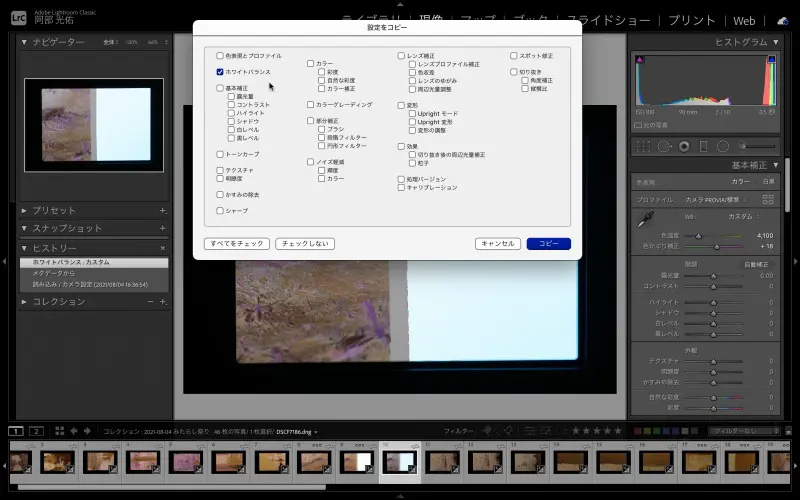Go back with the left arrow
The height and width of the screenshot is (500, 800).
point(73,431)
